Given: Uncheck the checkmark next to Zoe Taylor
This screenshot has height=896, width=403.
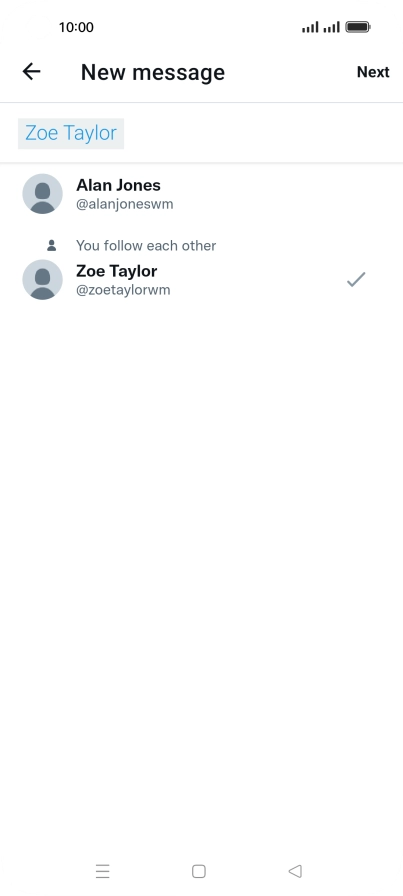Looking at the screenshot, I should click(x=356, y=279).
